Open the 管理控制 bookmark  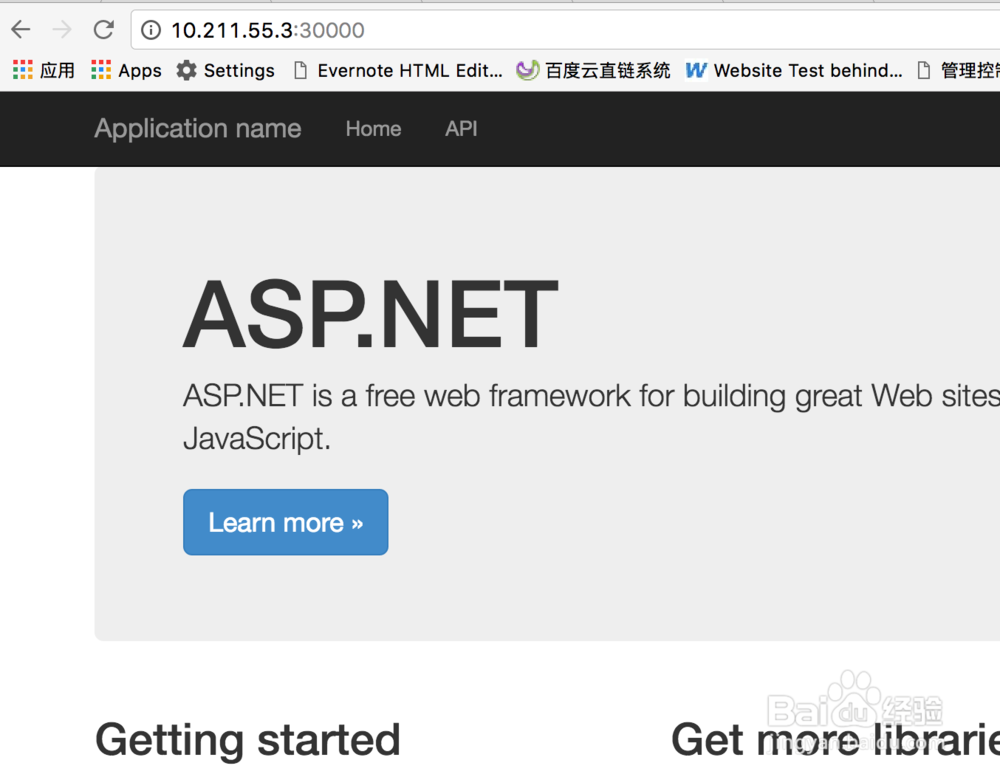(958, 70)
